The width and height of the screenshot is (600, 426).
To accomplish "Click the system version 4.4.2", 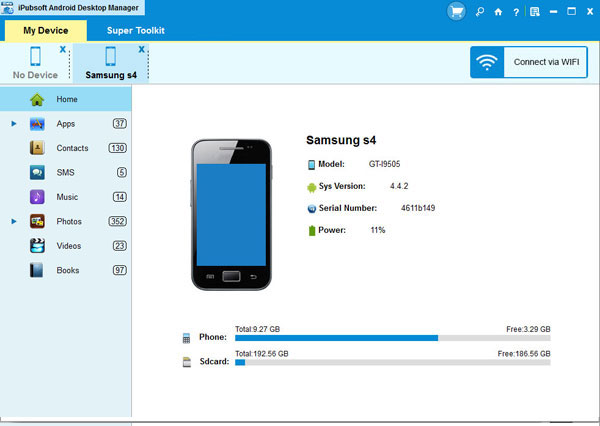I will (399, 186).
